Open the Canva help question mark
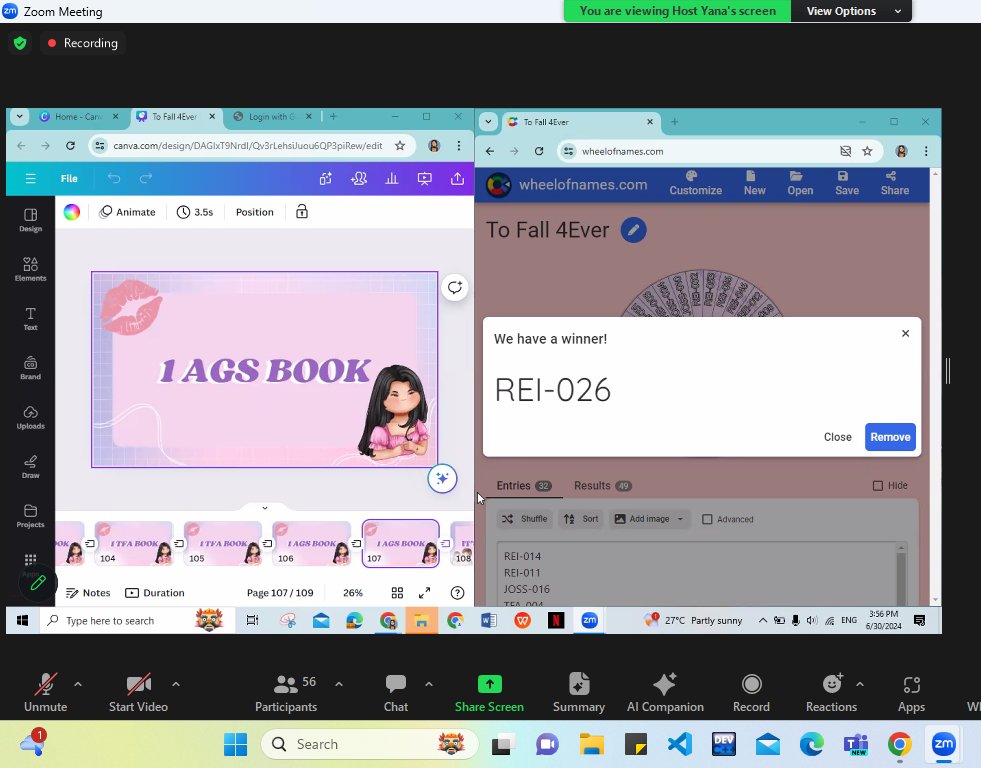The image size is (981, 768). pos(457,592)
